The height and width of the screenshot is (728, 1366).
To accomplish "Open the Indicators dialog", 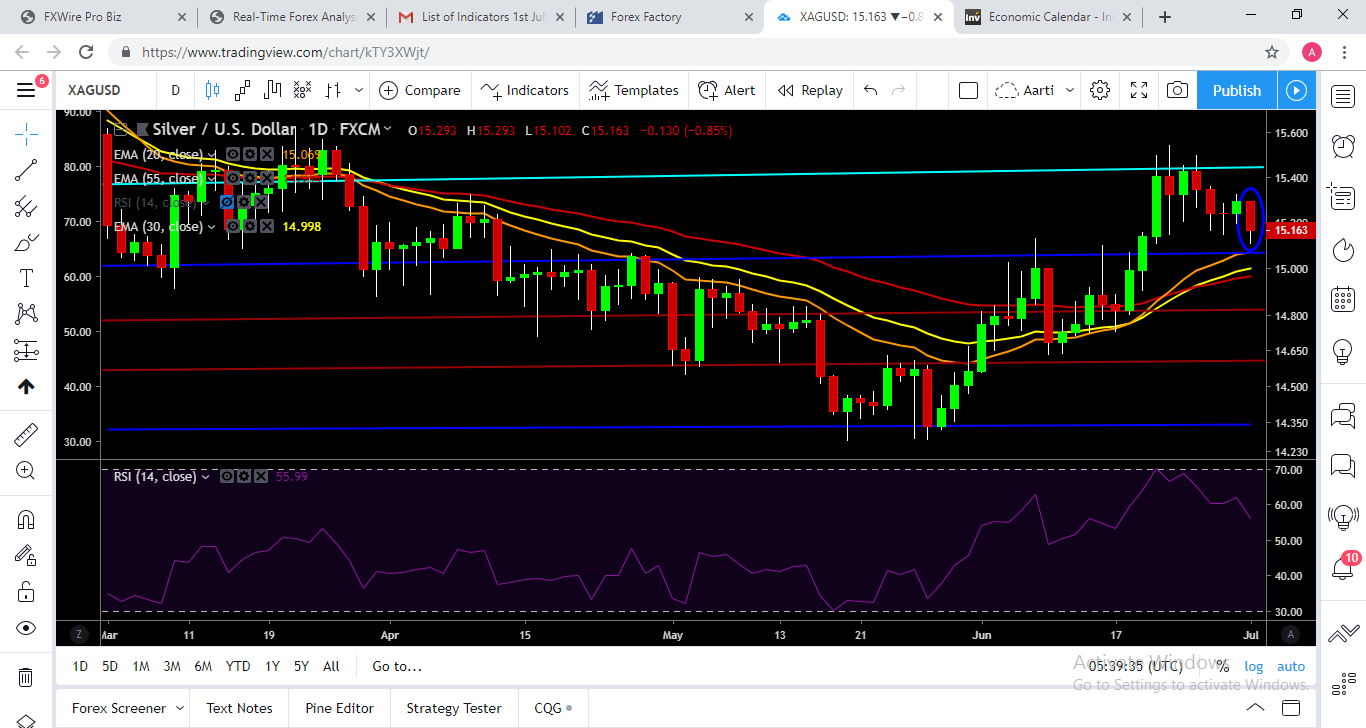I will pos(525,90).
